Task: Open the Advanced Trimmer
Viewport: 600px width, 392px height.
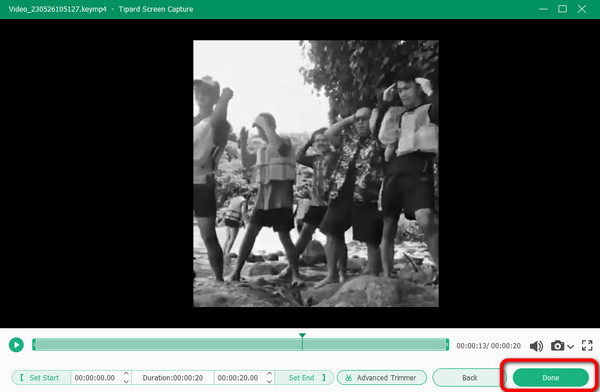Action: (x=382, y=377)
